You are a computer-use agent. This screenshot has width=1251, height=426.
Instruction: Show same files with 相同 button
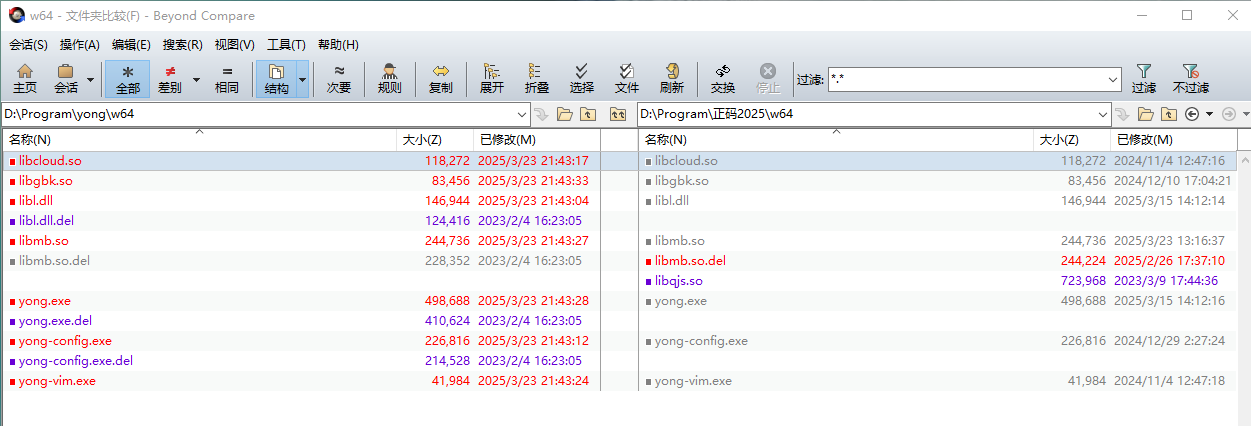pos(227,79)
